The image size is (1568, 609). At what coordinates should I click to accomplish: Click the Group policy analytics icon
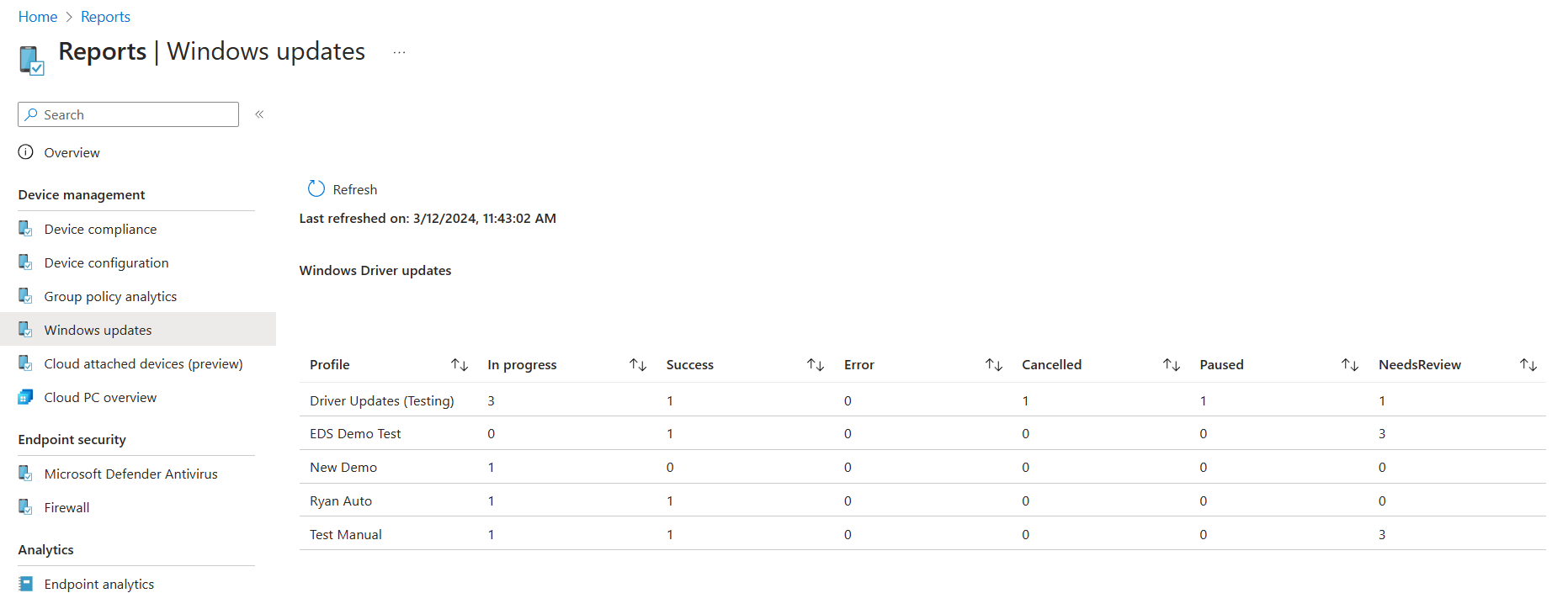pyautogui.click(x=24, y=295)
